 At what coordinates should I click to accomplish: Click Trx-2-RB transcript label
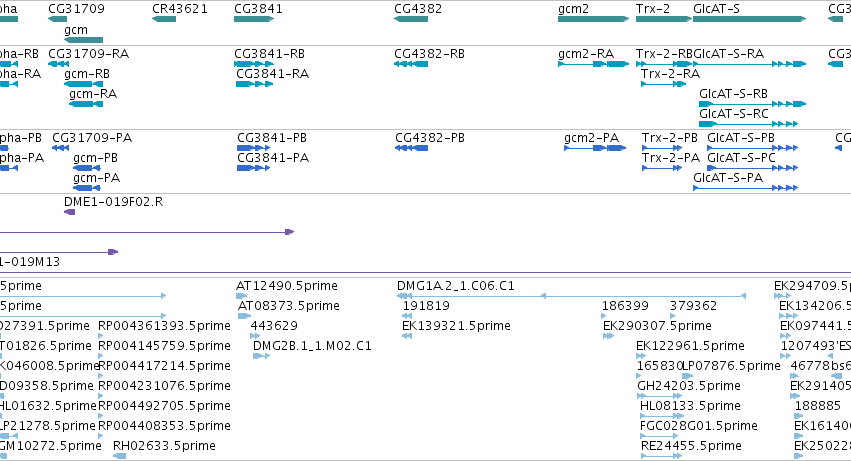pos(664,54)
